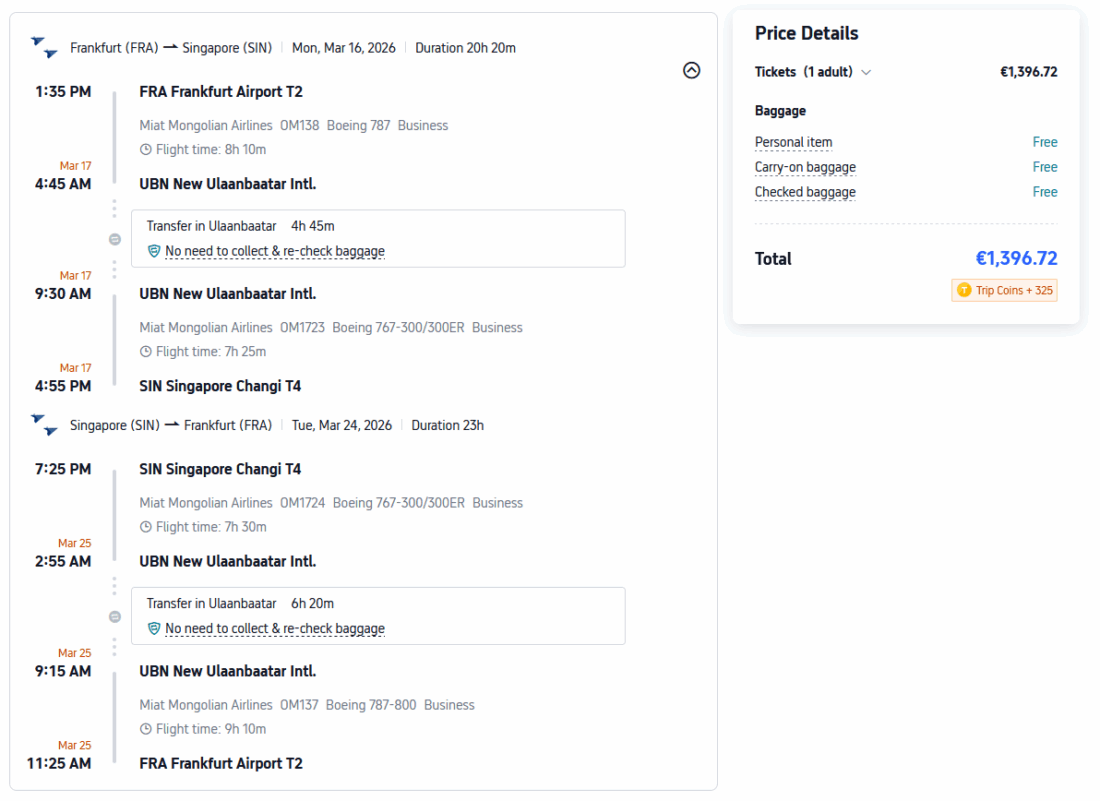Click the Trip Coins + 325 badge

1004,290
